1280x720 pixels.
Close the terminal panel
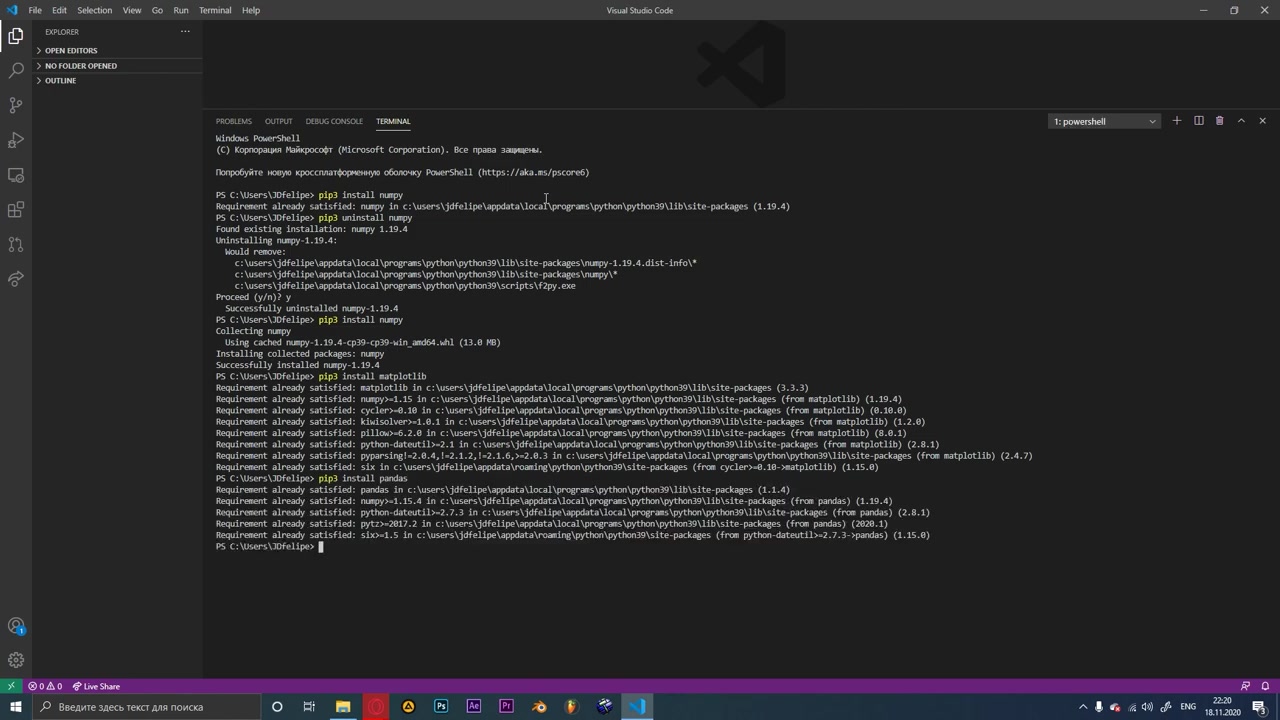pyautogui.click(x=1262, y=121)
